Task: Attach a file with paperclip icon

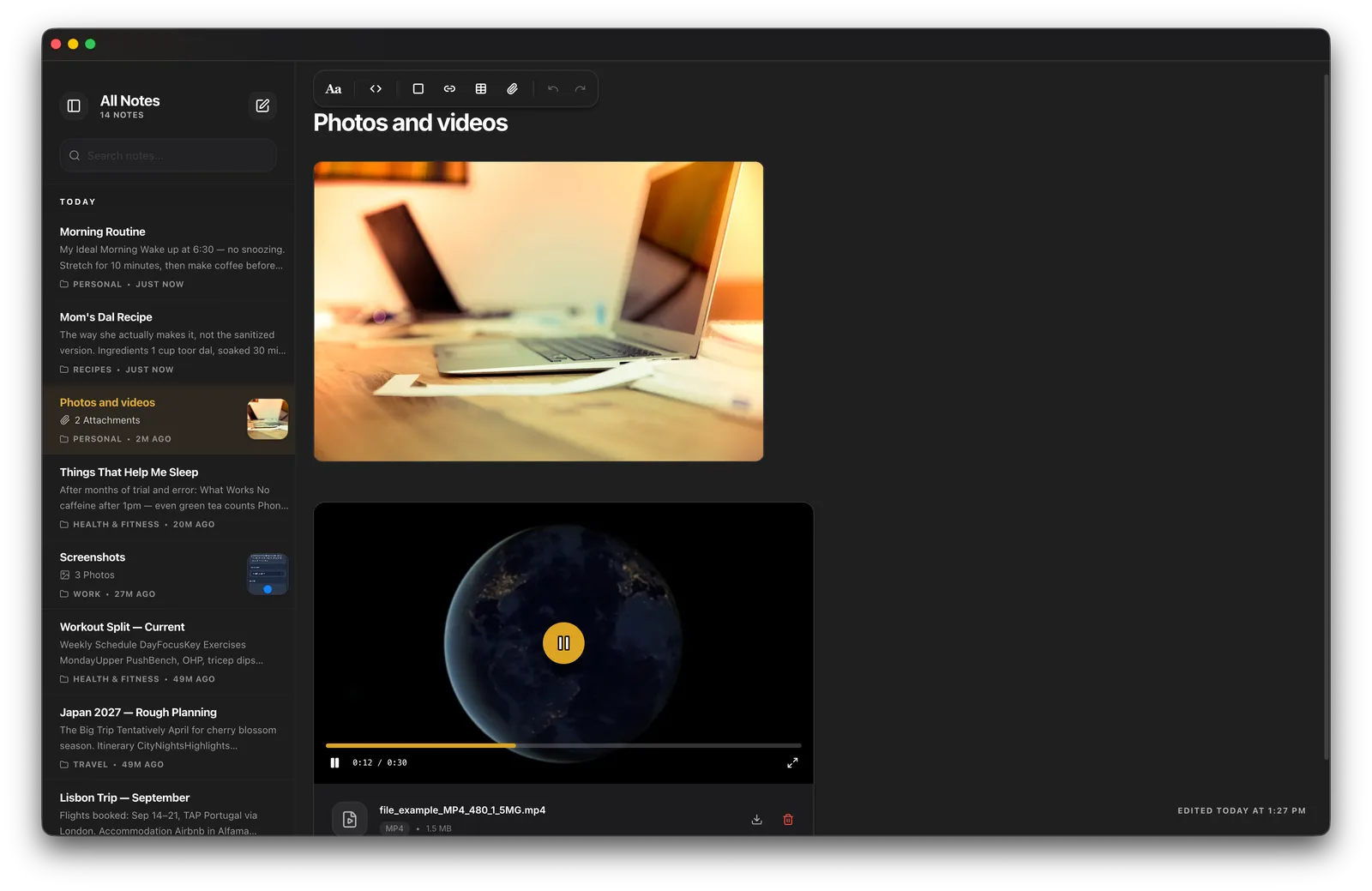Action: (x=512, y=89)
